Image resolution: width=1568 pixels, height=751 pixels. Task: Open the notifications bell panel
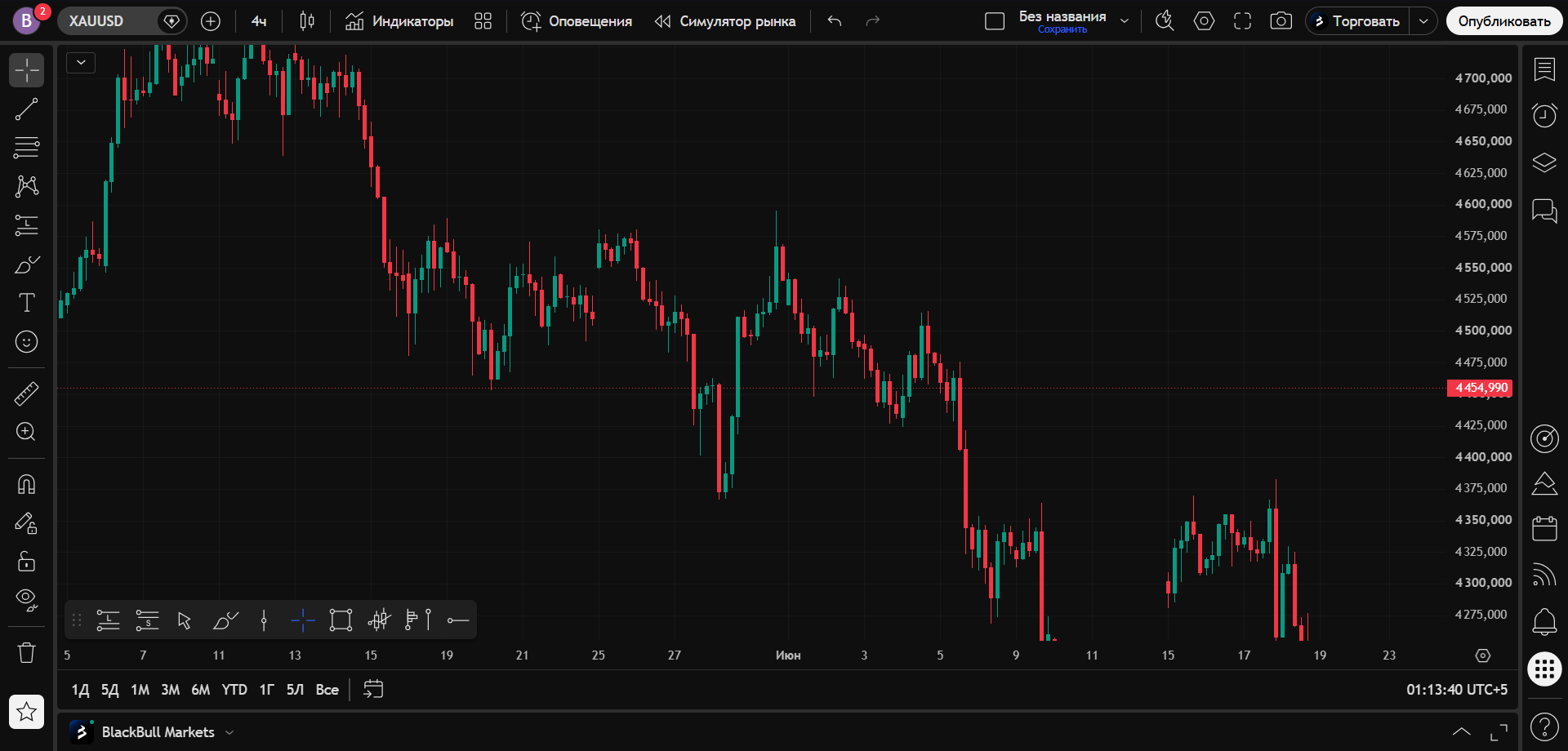pyautogui.click(x=1544, y=622)
